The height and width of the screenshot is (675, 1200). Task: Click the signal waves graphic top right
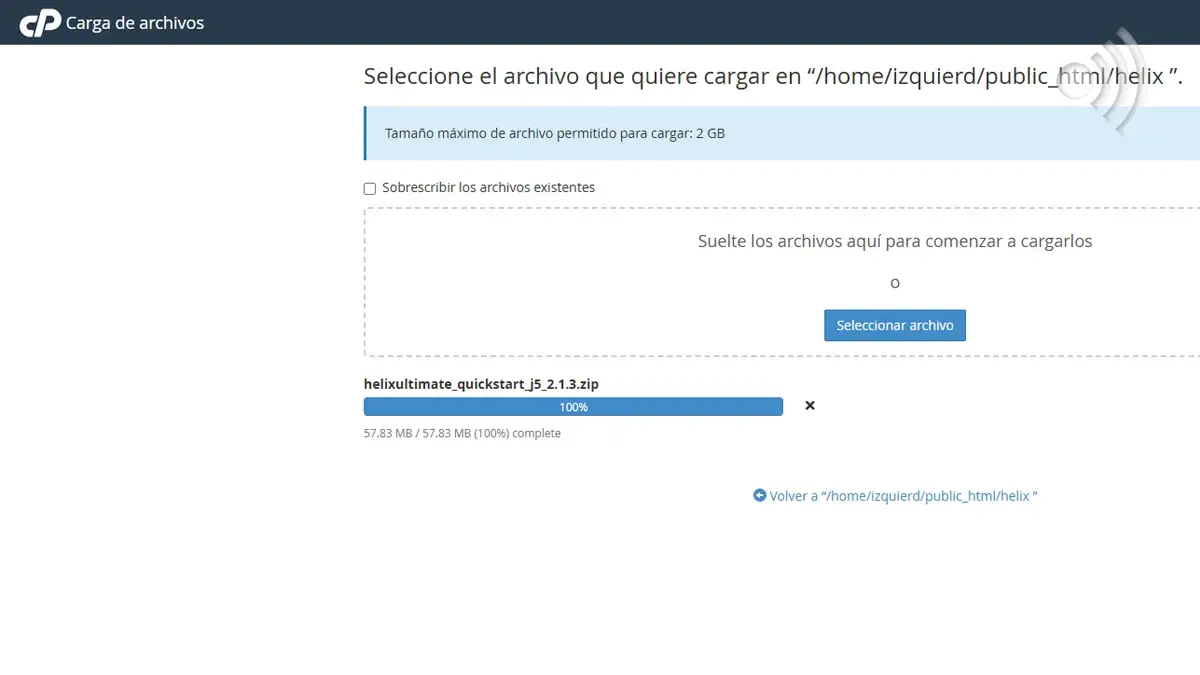point(1110,80)
